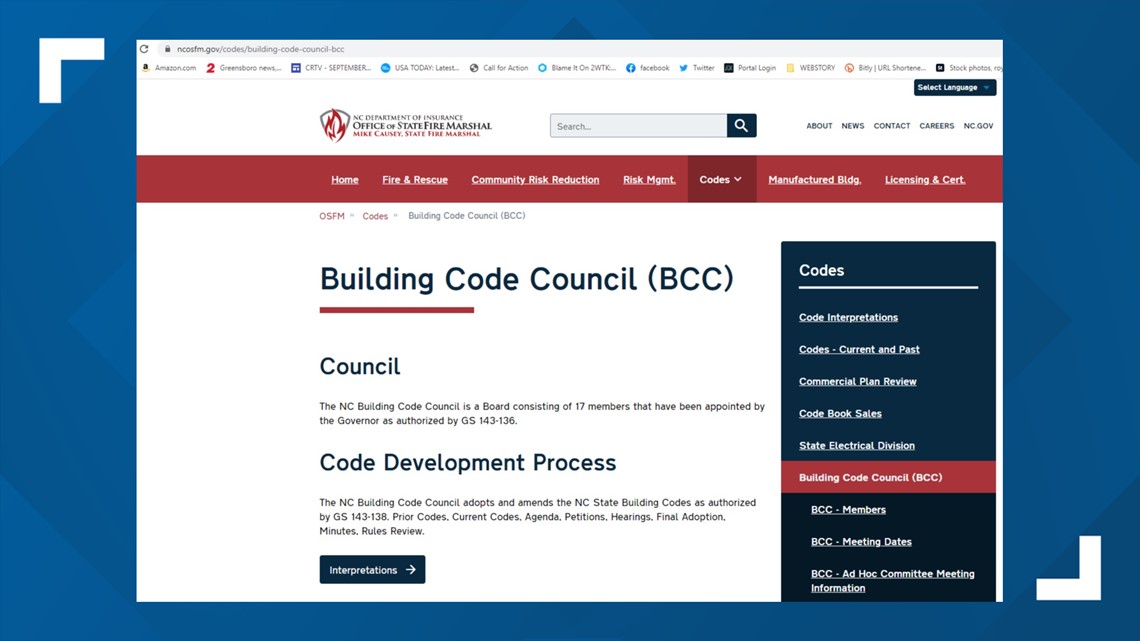Viewport: 1140px width, 641px height.
Task: Open the Blame It On 2WTK bookmark
Action: (x=577, y=68)
